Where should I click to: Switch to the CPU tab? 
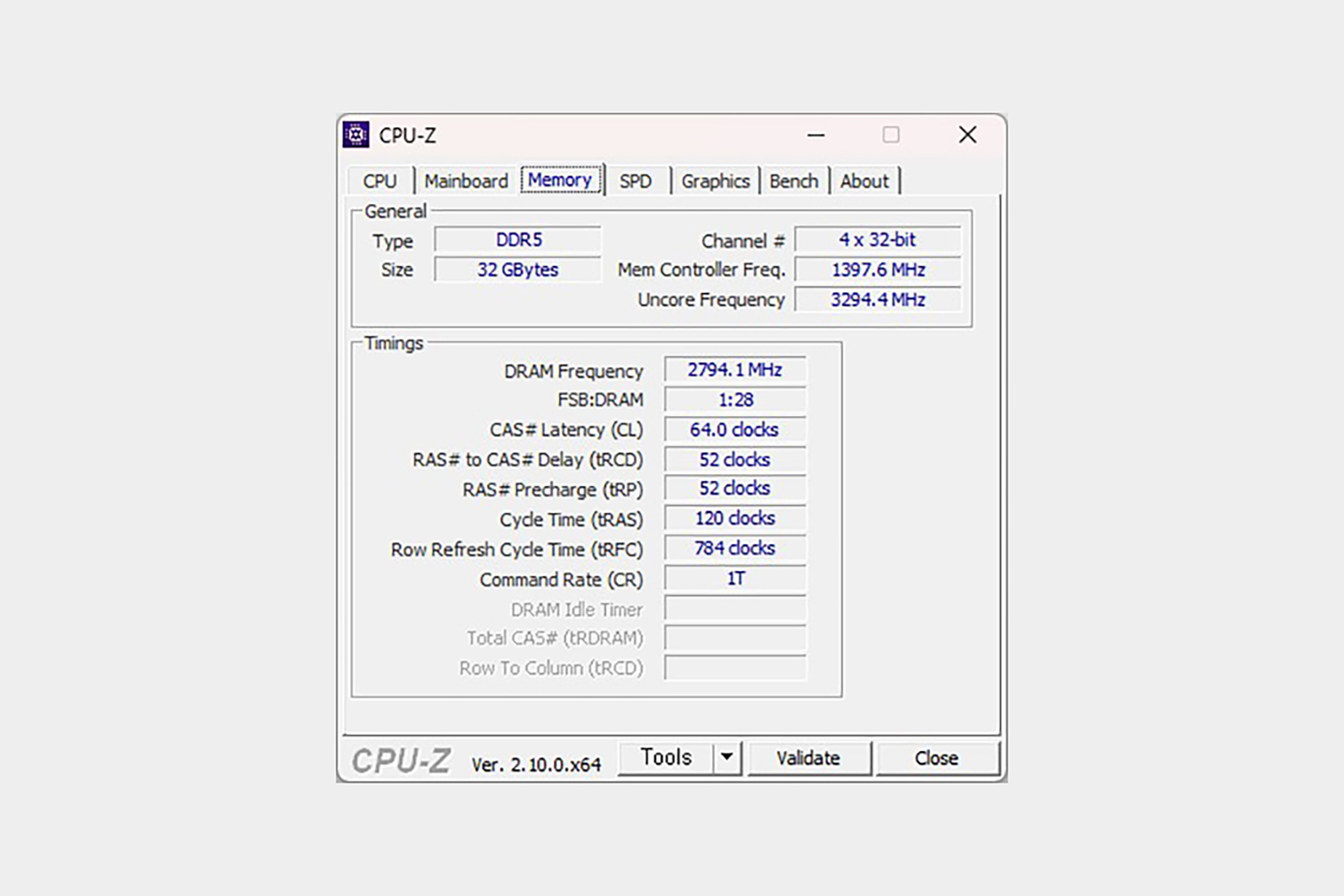pos(380,181)
